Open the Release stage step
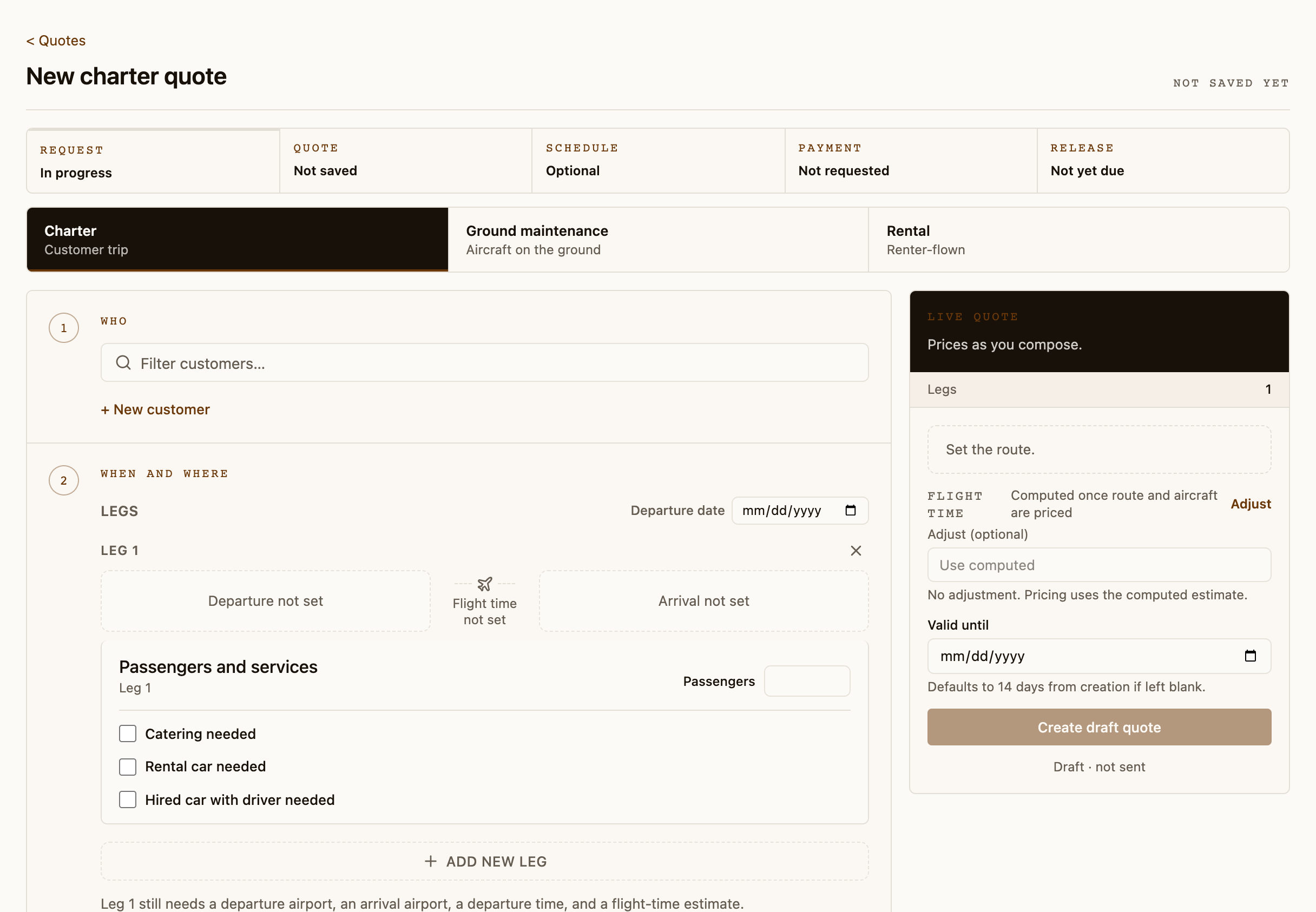Screen dimensions: 1316x912 pyautogui.click(x=1163, y=161)
